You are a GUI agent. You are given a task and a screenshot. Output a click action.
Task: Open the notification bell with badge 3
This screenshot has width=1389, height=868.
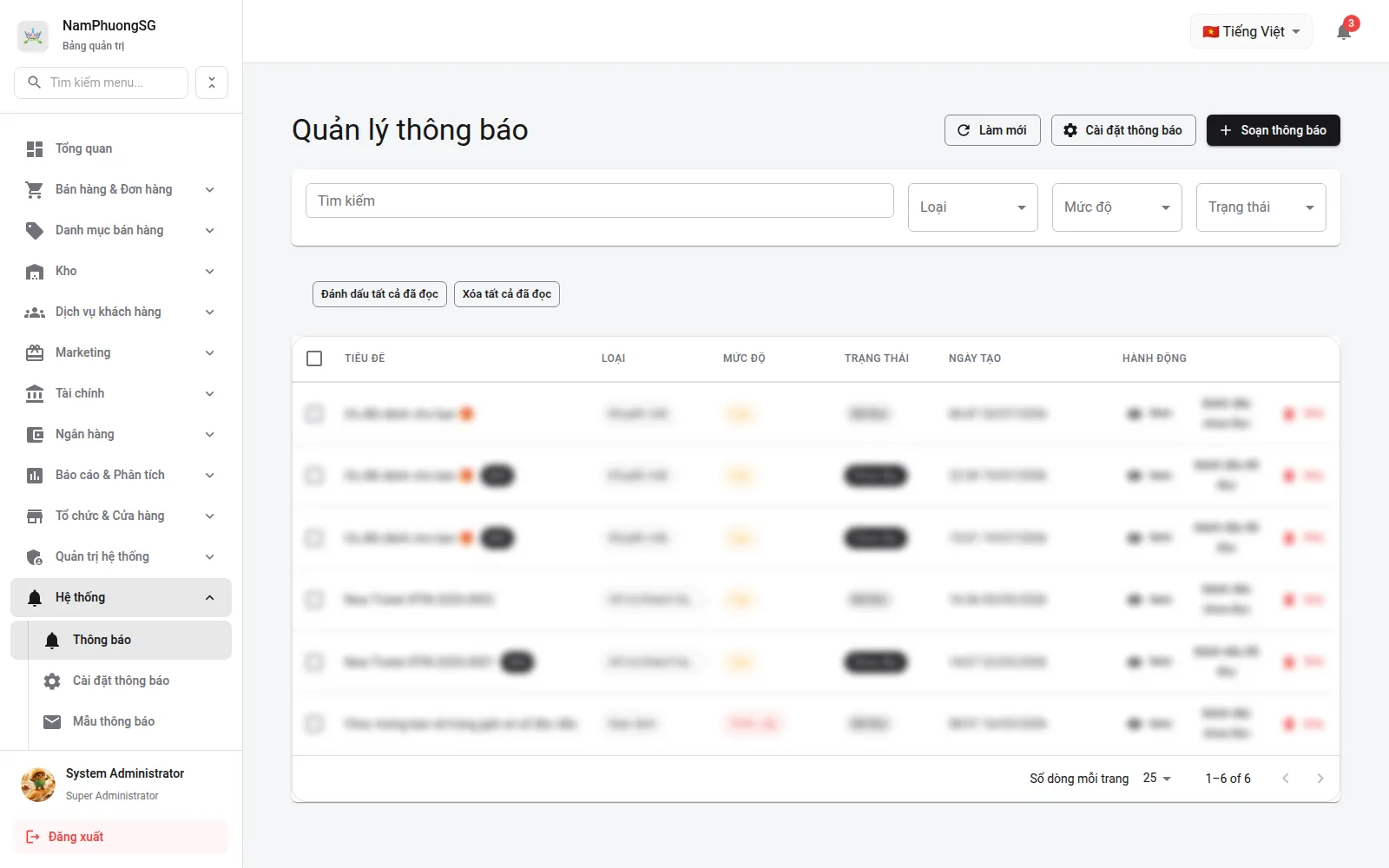pyautogui.click(x=1344, y=32)
